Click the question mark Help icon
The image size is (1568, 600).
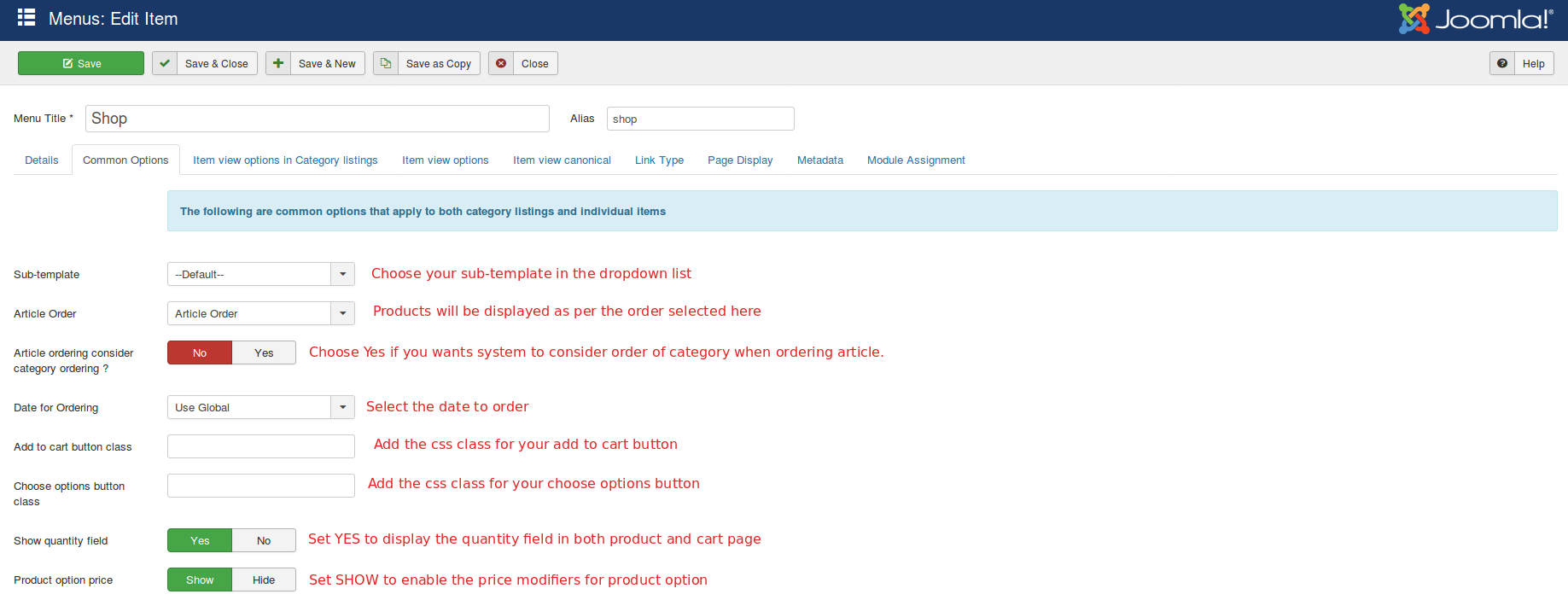[x=1502, y=63]
